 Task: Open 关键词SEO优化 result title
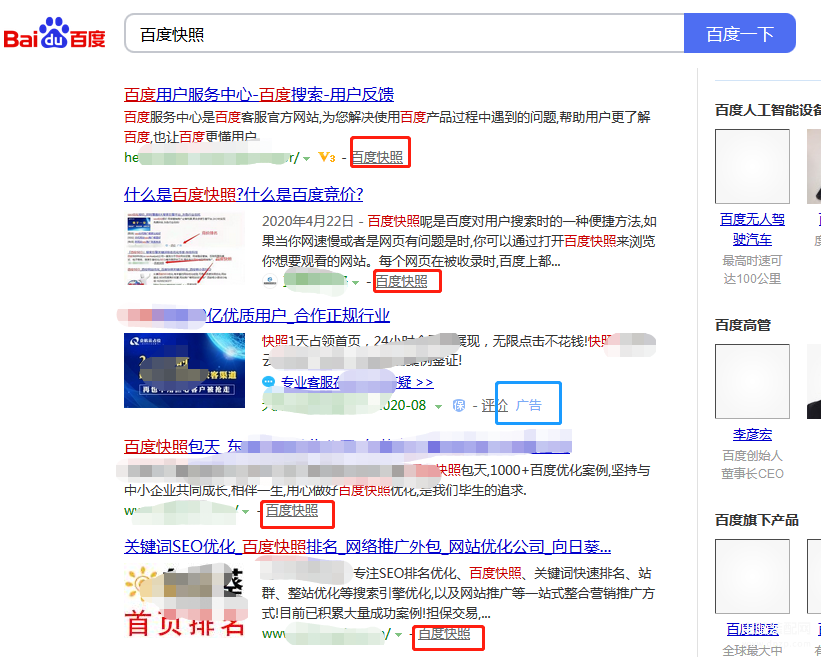pyautogui.click(x=367, y=547)
